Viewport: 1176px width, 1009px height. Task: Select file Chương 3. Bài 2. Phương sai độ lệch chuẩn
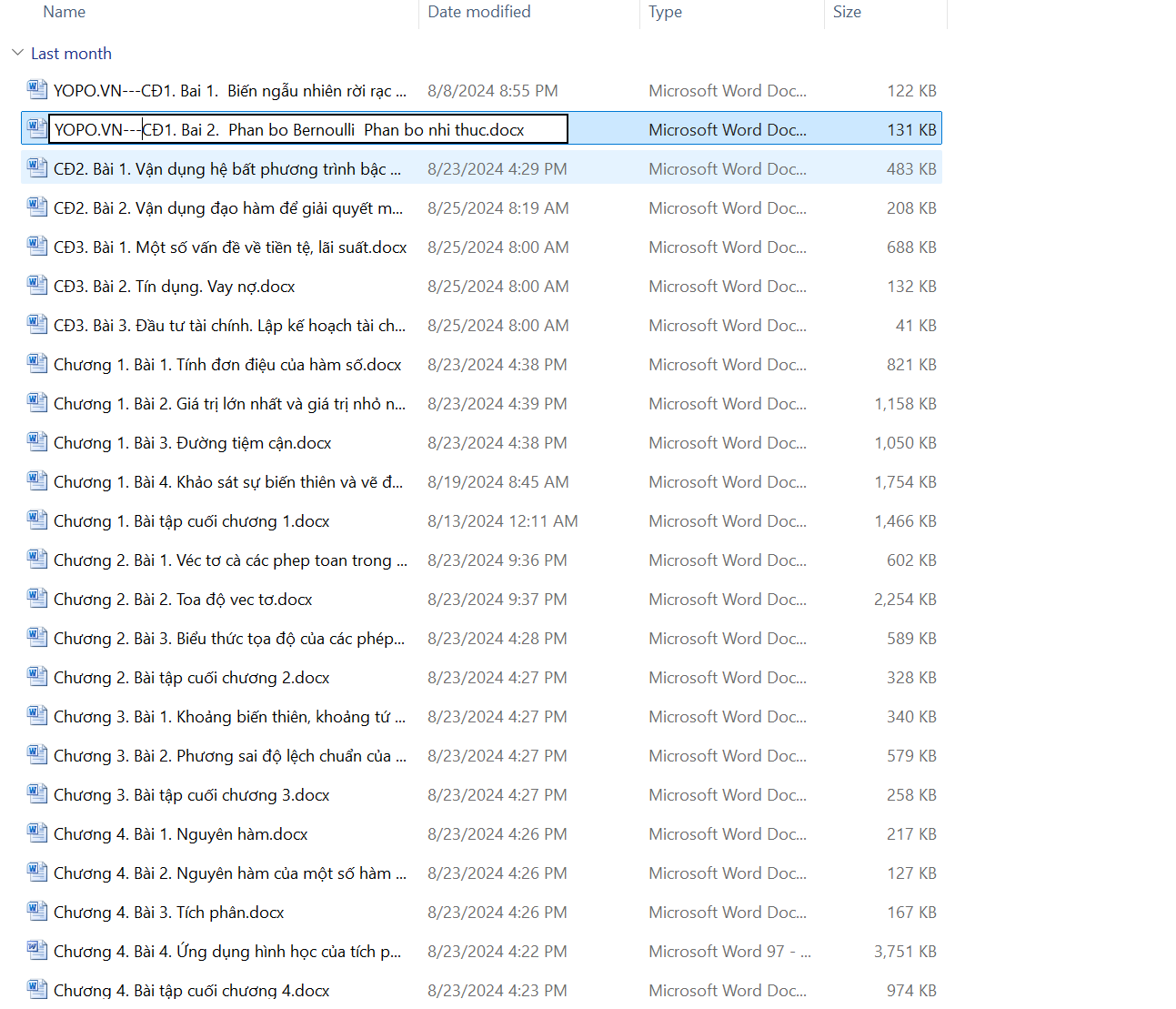pyautogui.click(x=230, y=756)
